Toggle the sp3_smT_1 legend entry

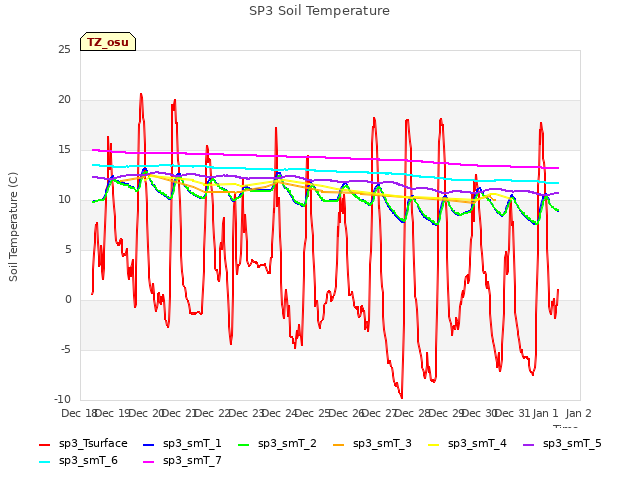click(x=182, y=443)
